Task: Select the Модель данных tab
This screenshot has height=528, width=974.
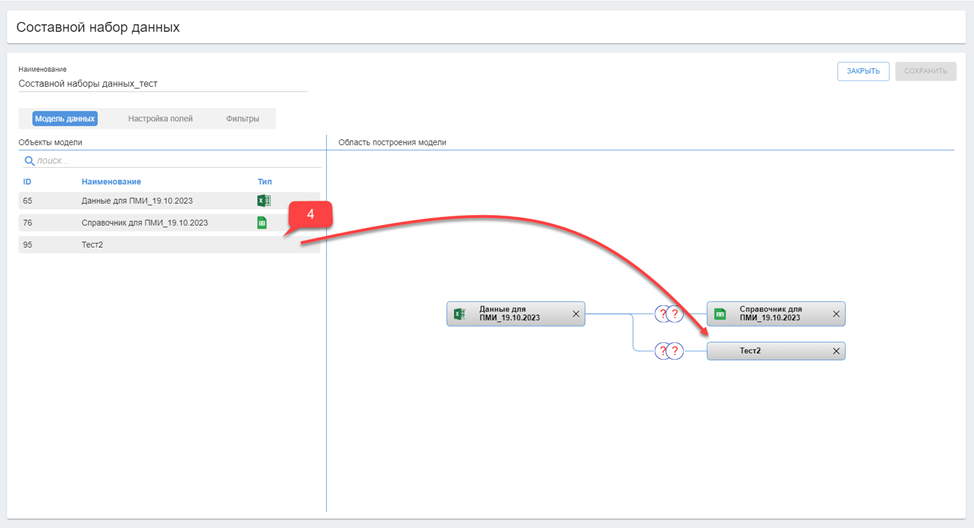Action: [65, 119]
